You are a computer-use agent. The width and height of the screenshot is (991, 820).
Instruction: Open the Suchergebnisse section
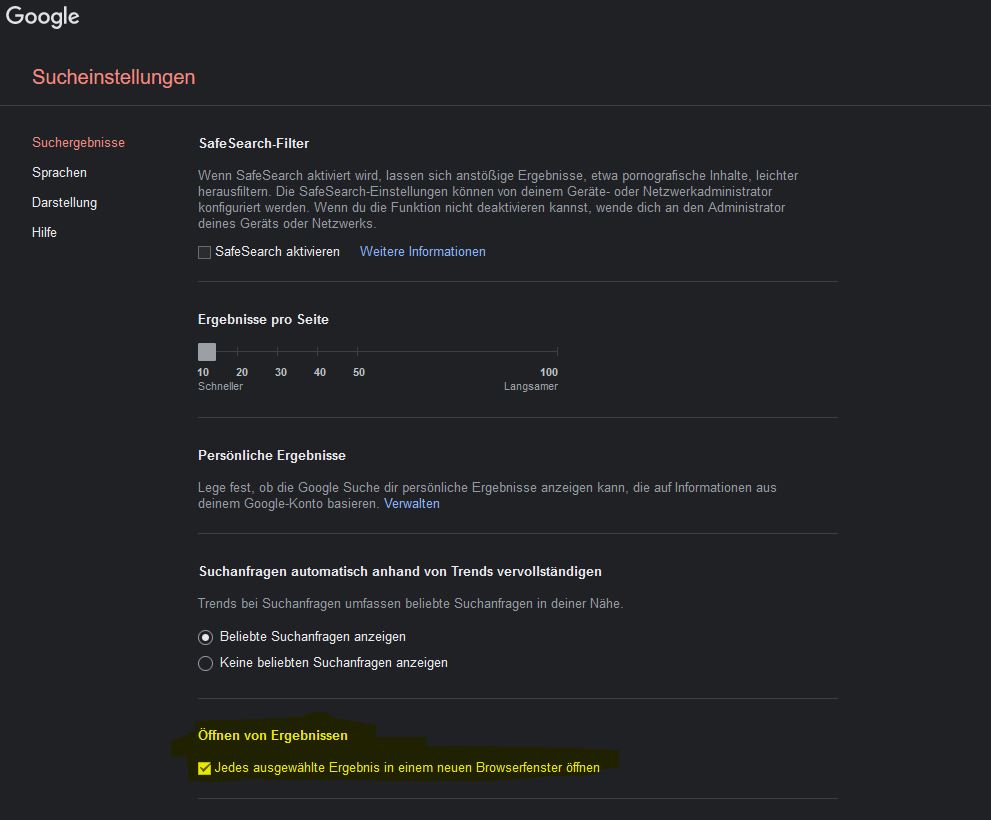coord(78,142)
